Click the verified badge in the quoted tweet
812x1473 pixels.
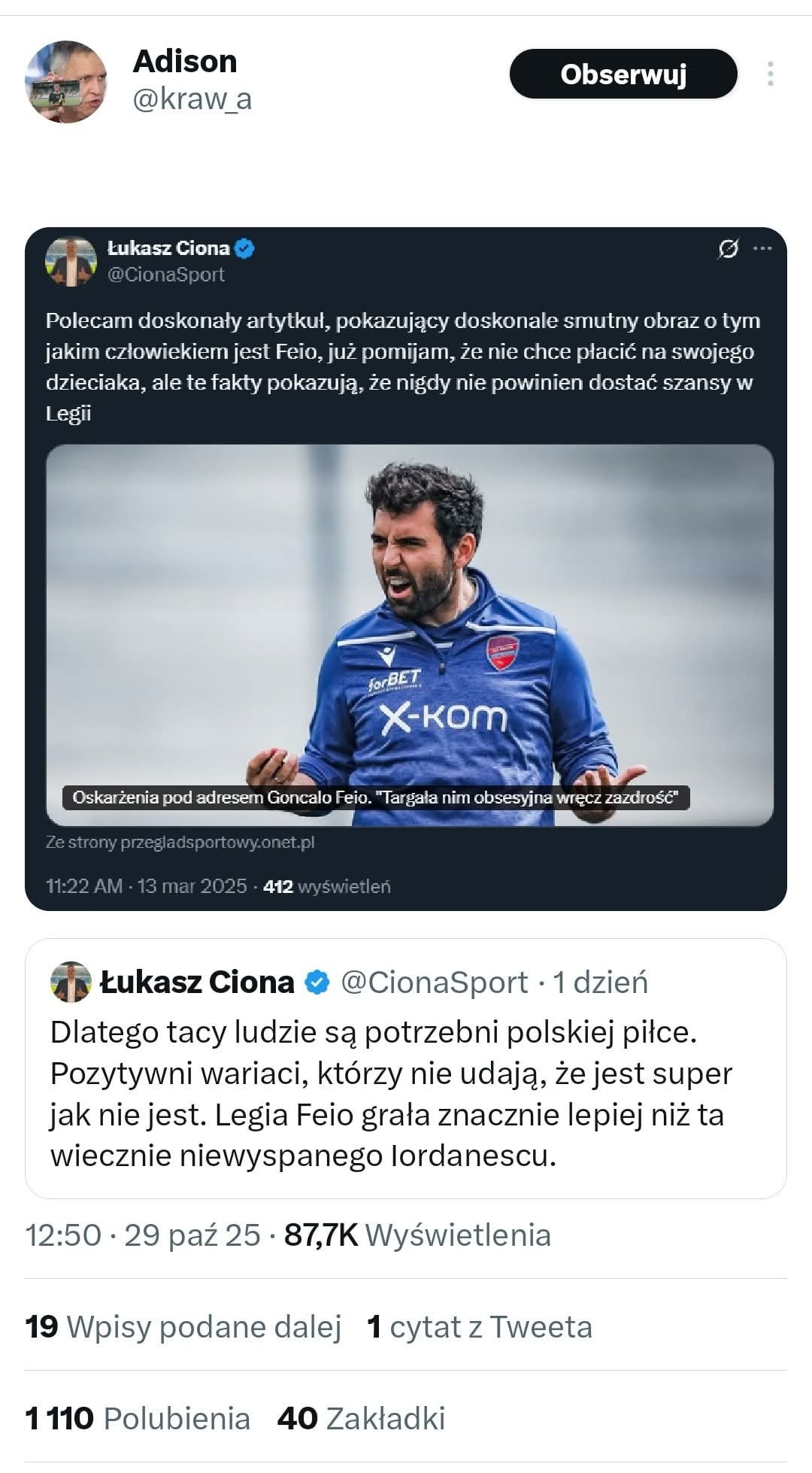tap(317, 982)
